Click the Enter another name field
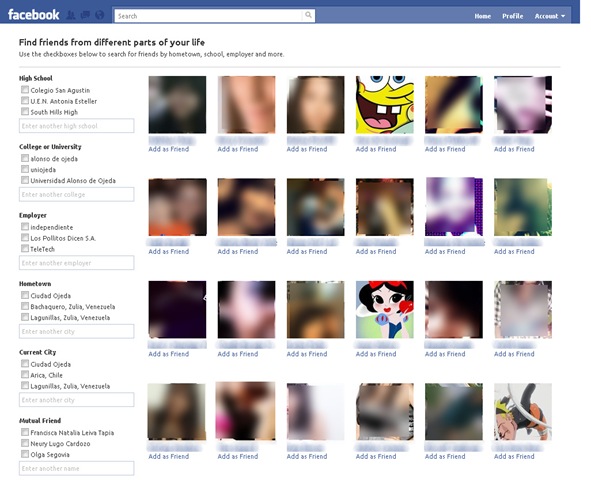 (77, 469)
